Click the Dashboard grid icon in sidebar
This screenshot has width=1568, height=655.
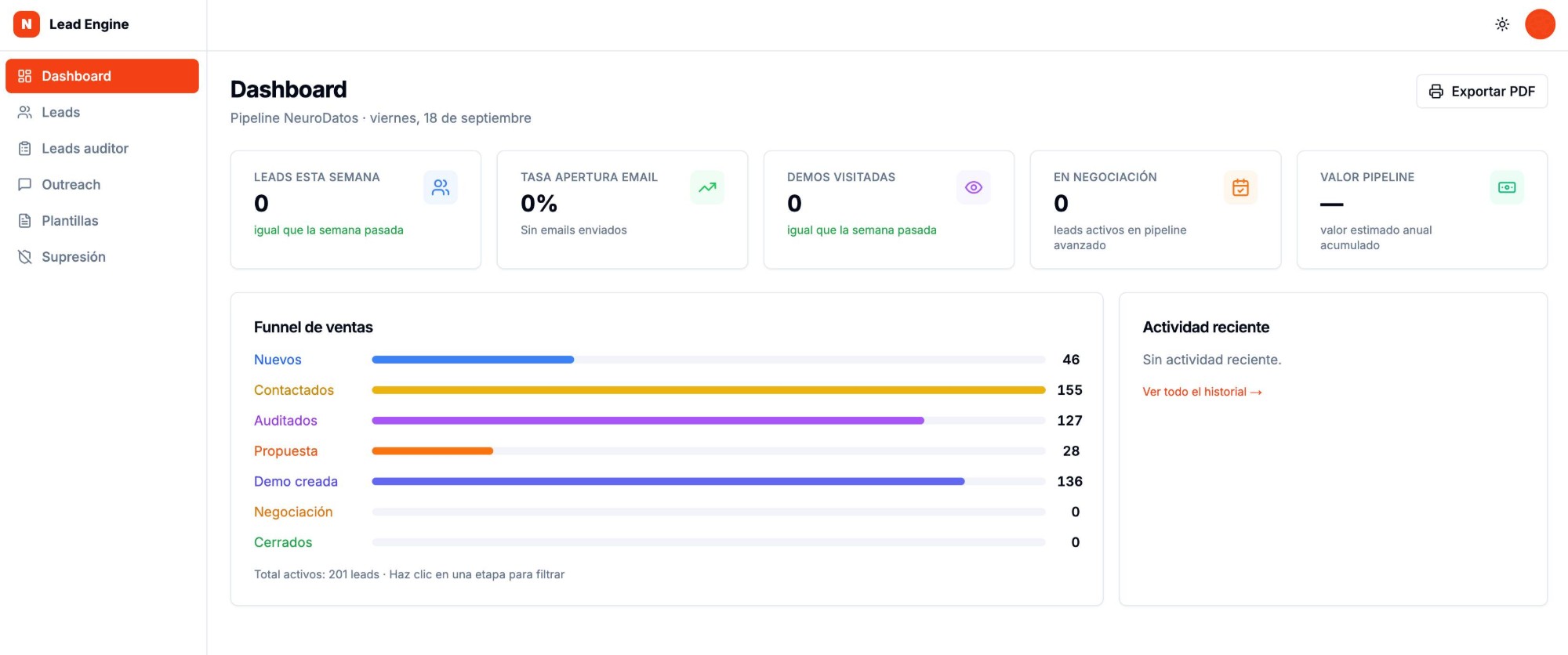click(25, 76)
